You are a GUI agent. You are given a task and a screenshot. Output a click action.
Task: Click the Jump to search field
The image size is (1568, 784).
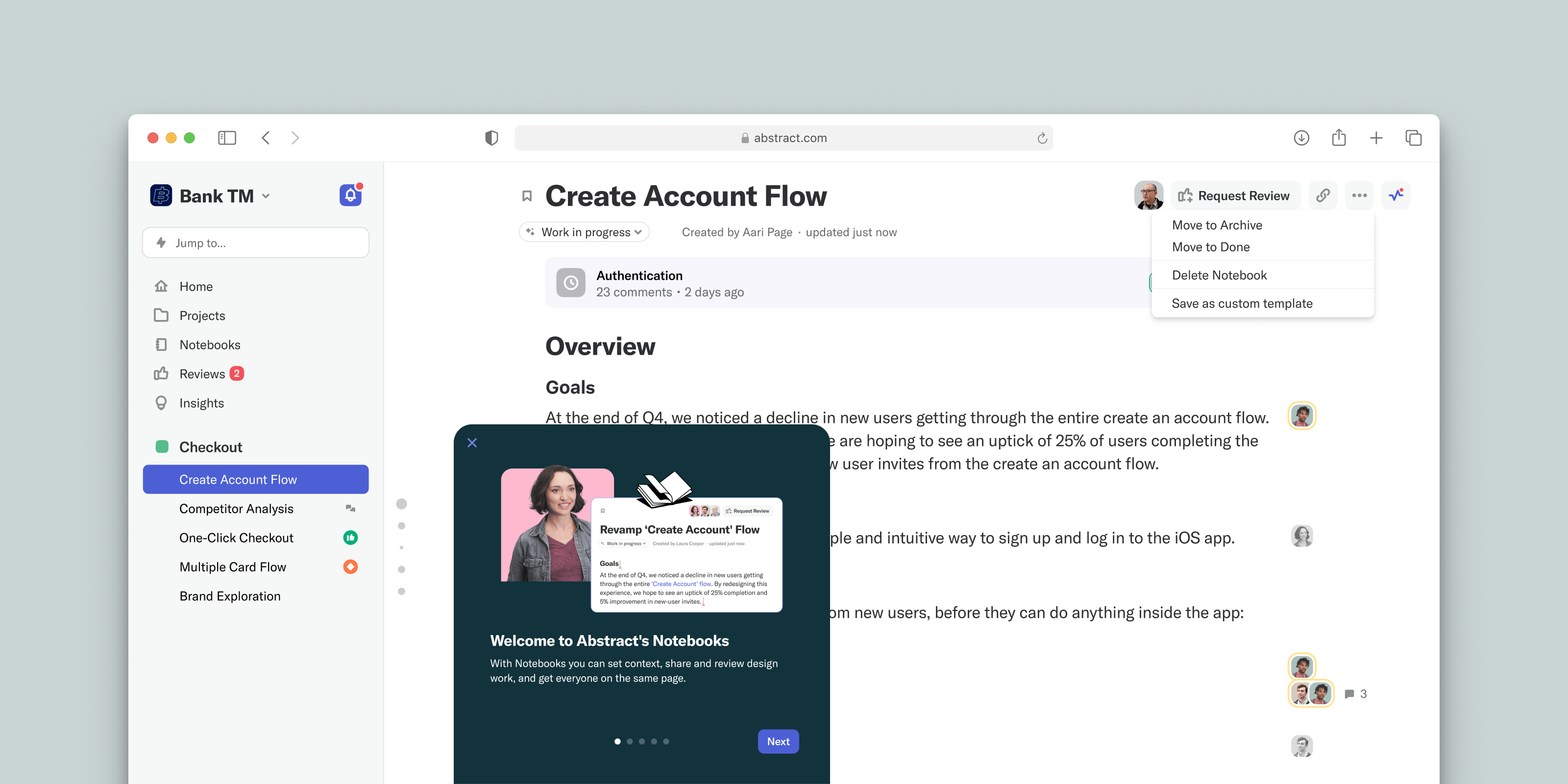(256, 243)
